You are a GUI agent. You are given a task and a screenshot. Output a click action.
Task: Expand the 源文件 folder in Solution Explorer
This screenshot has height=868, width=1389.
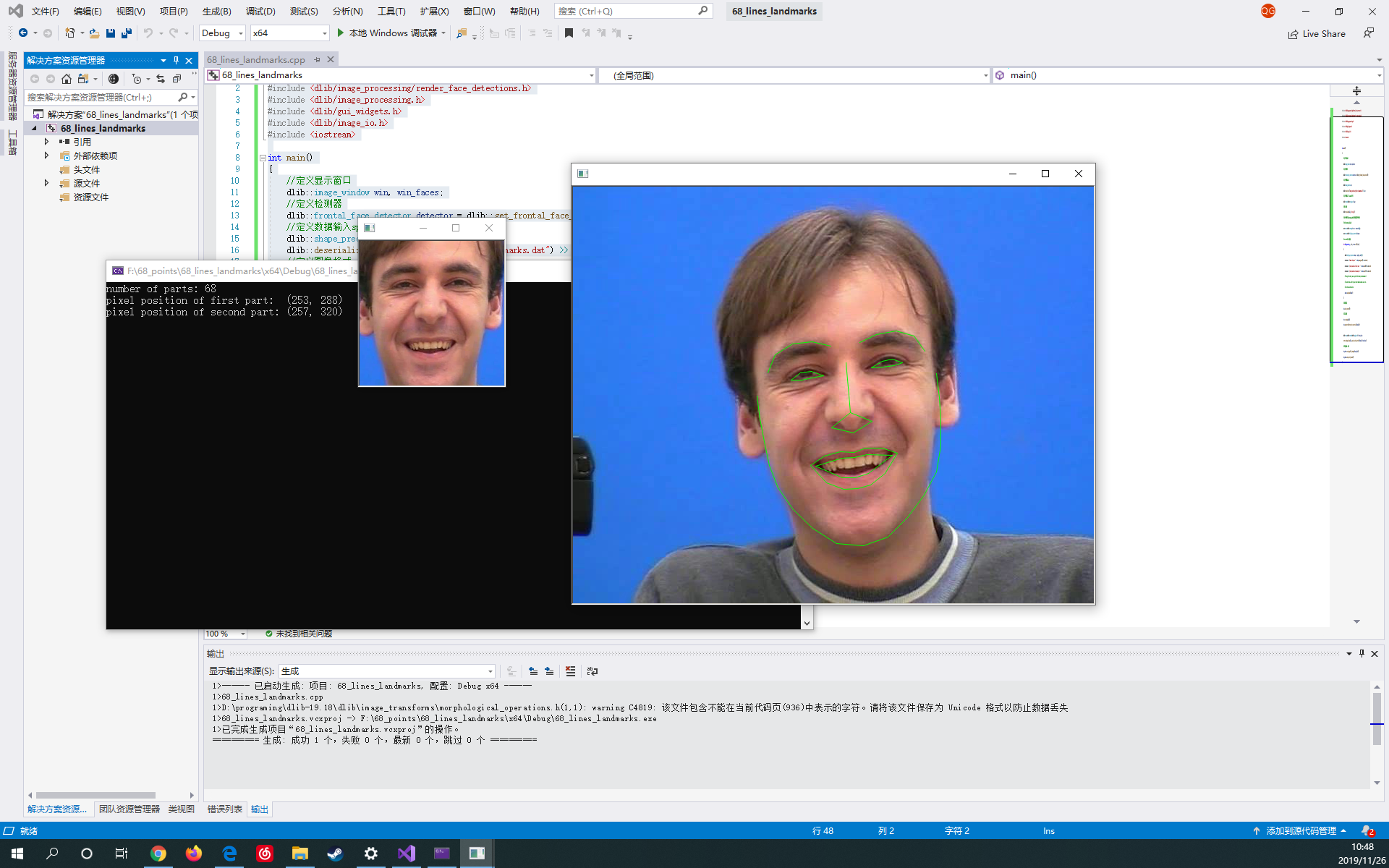pyautogui.click(x=47, y=183)
